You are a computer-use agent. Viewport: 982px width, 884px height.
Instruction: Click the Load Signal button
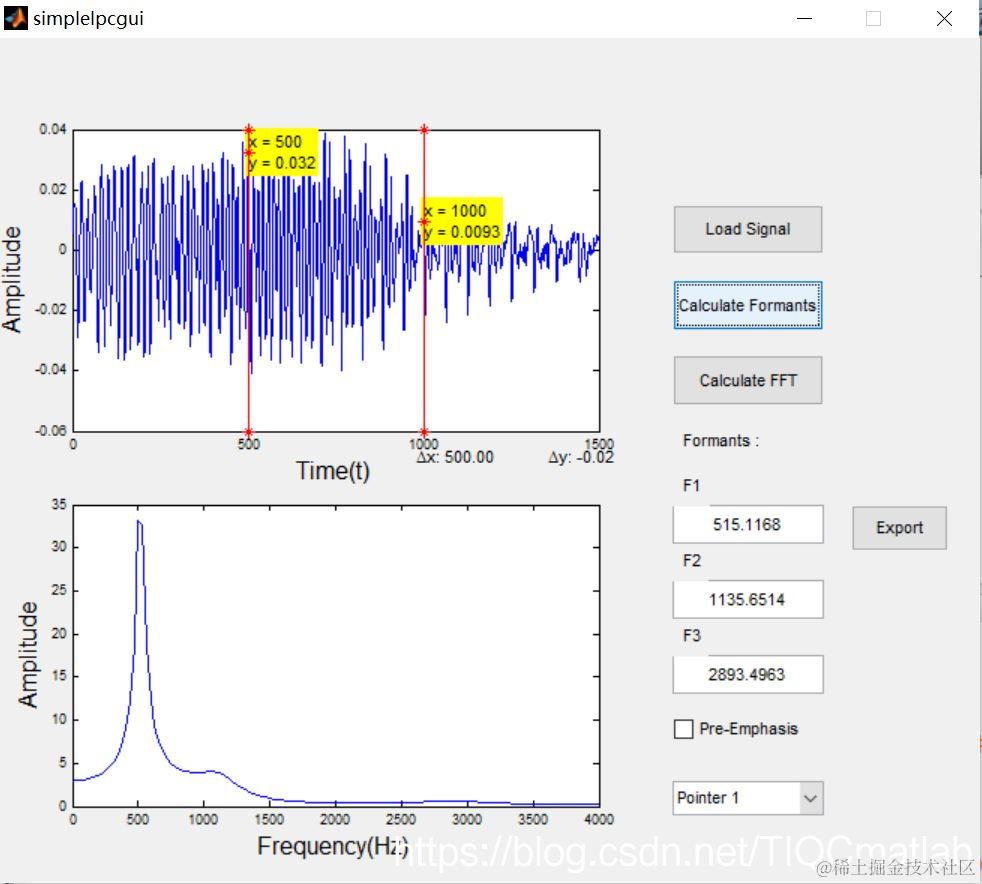tap(748, 229)
